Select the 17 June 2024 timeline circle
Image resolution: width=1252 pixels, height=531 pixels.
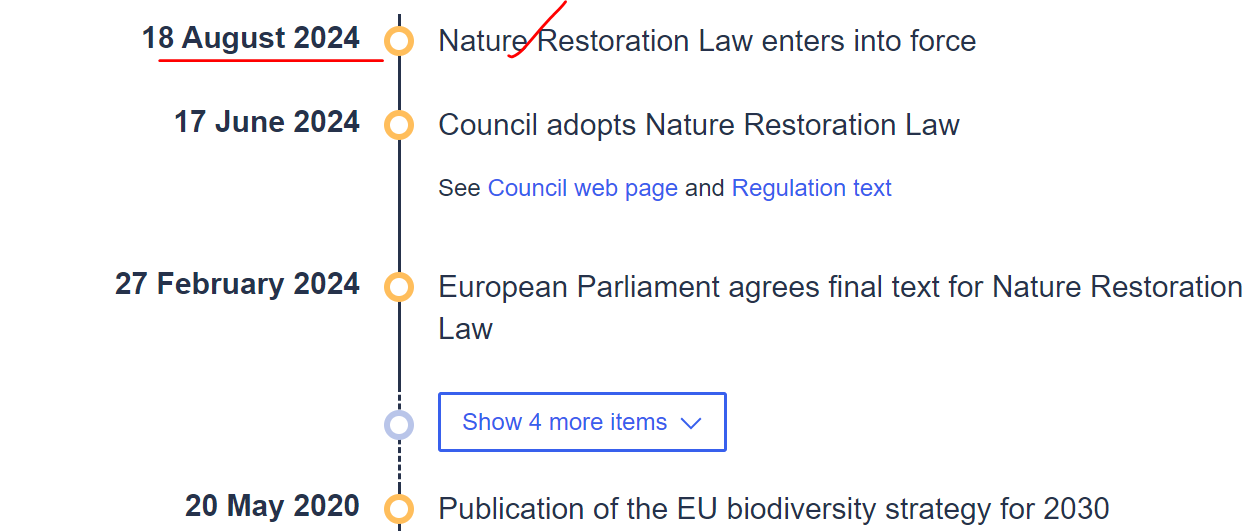coord(399,125)
